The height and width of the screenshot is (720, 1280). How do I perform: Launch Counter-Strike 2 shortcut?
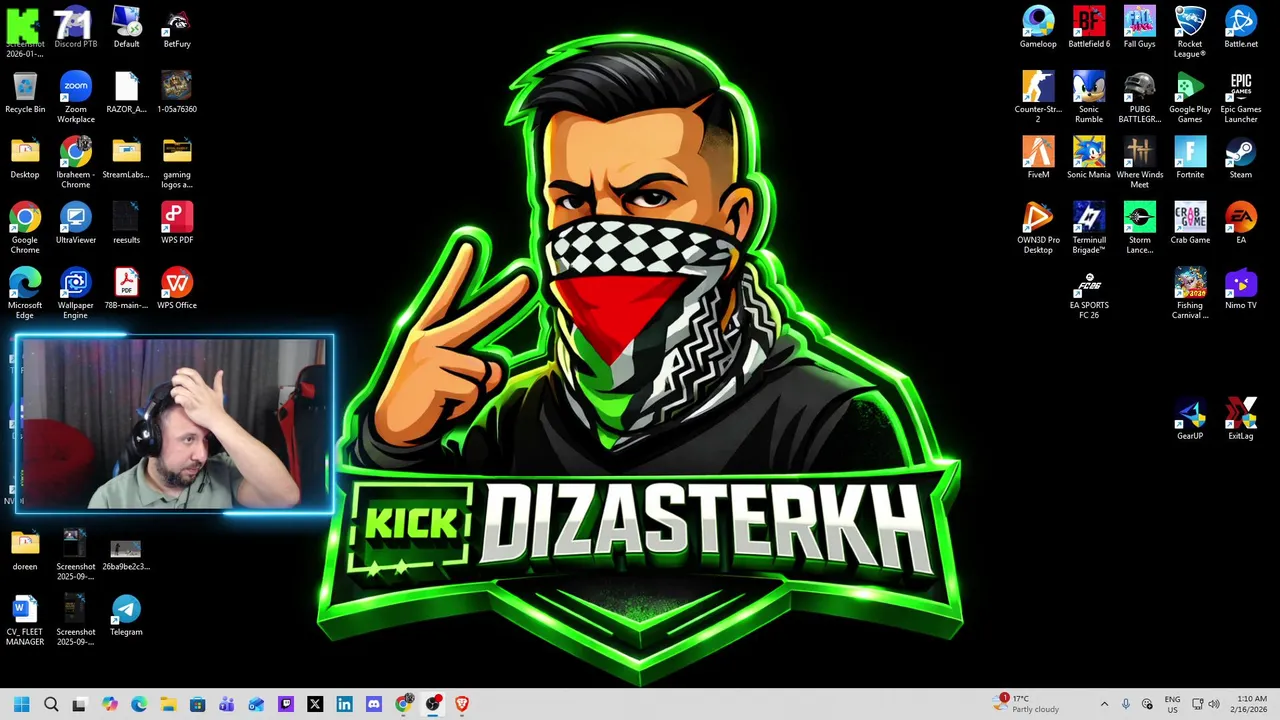tap(1038, 97)
